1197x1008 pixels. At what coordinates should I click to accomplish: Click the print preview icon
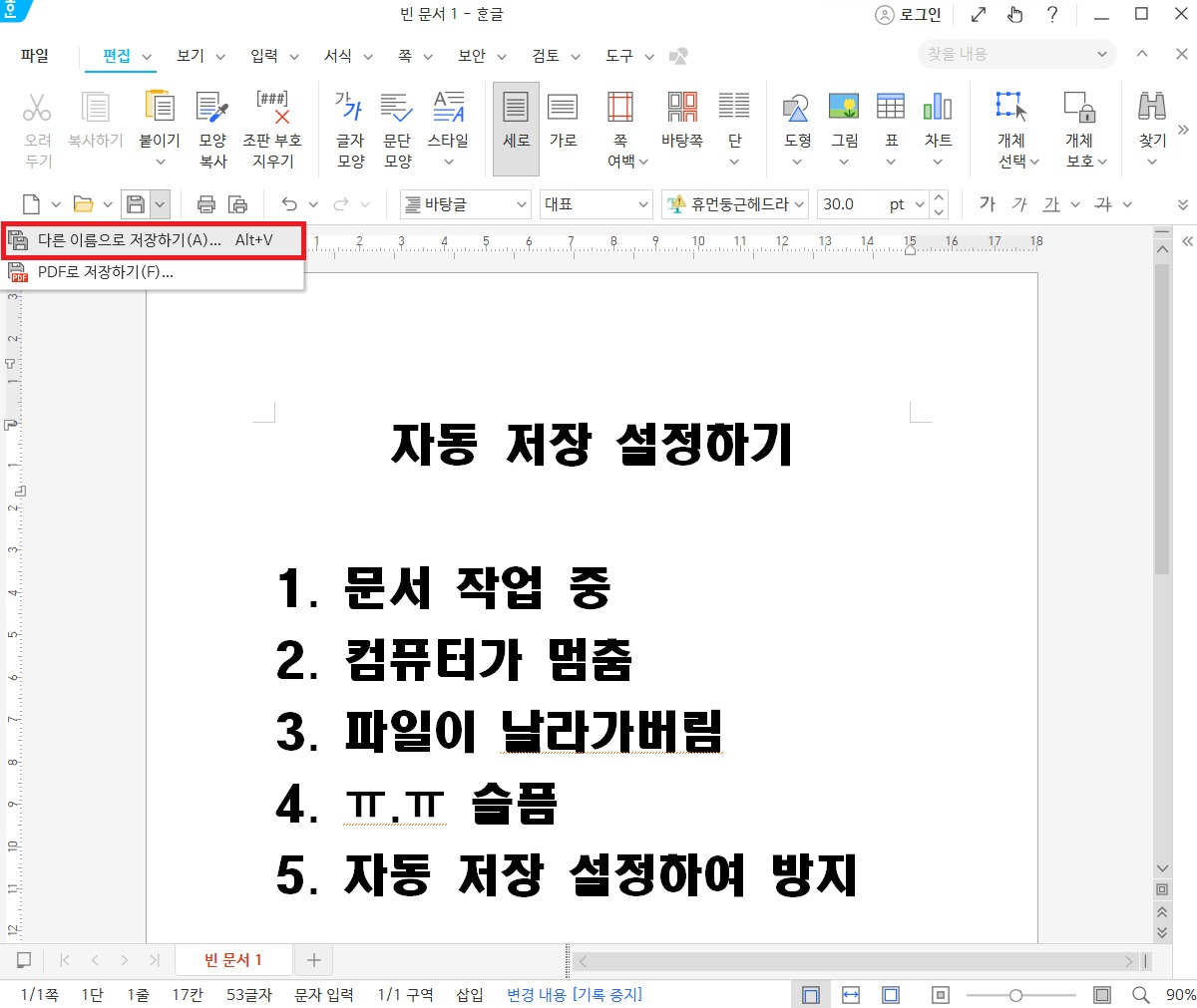(237, 204)
